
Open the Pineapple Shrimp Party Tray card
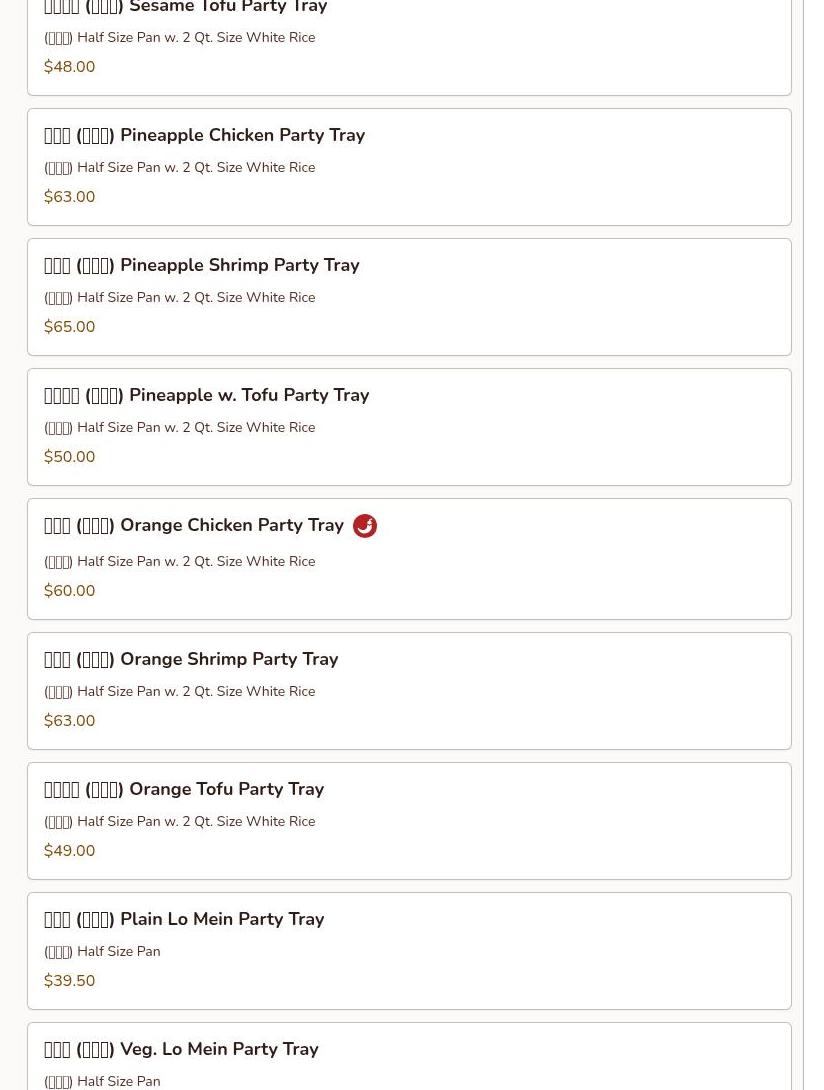409,297
